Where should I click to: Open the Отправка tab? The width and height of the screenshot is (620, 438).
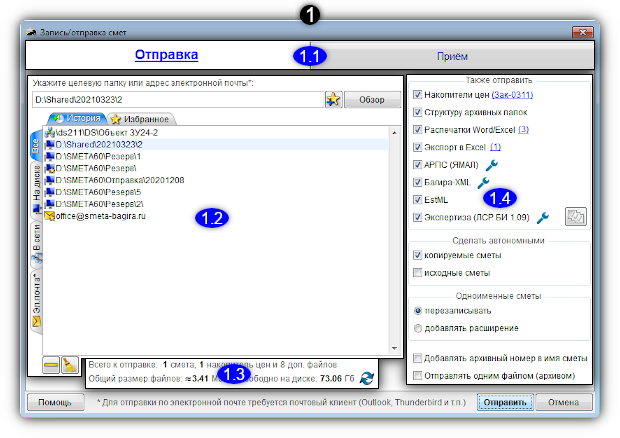click(166, 55)
